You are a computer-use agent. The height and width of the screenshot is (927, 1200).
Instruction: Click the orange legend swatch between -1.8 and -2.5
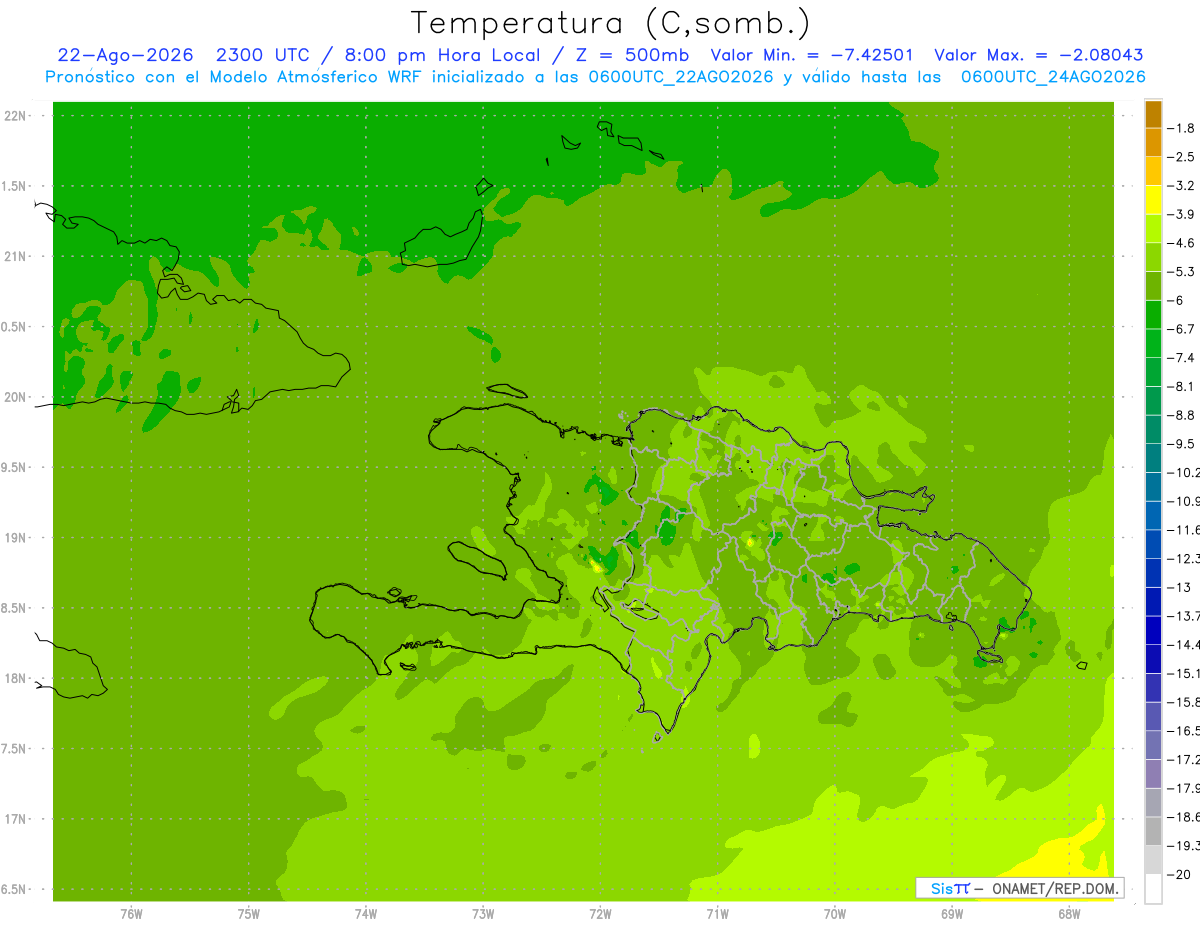point(1153,142)
